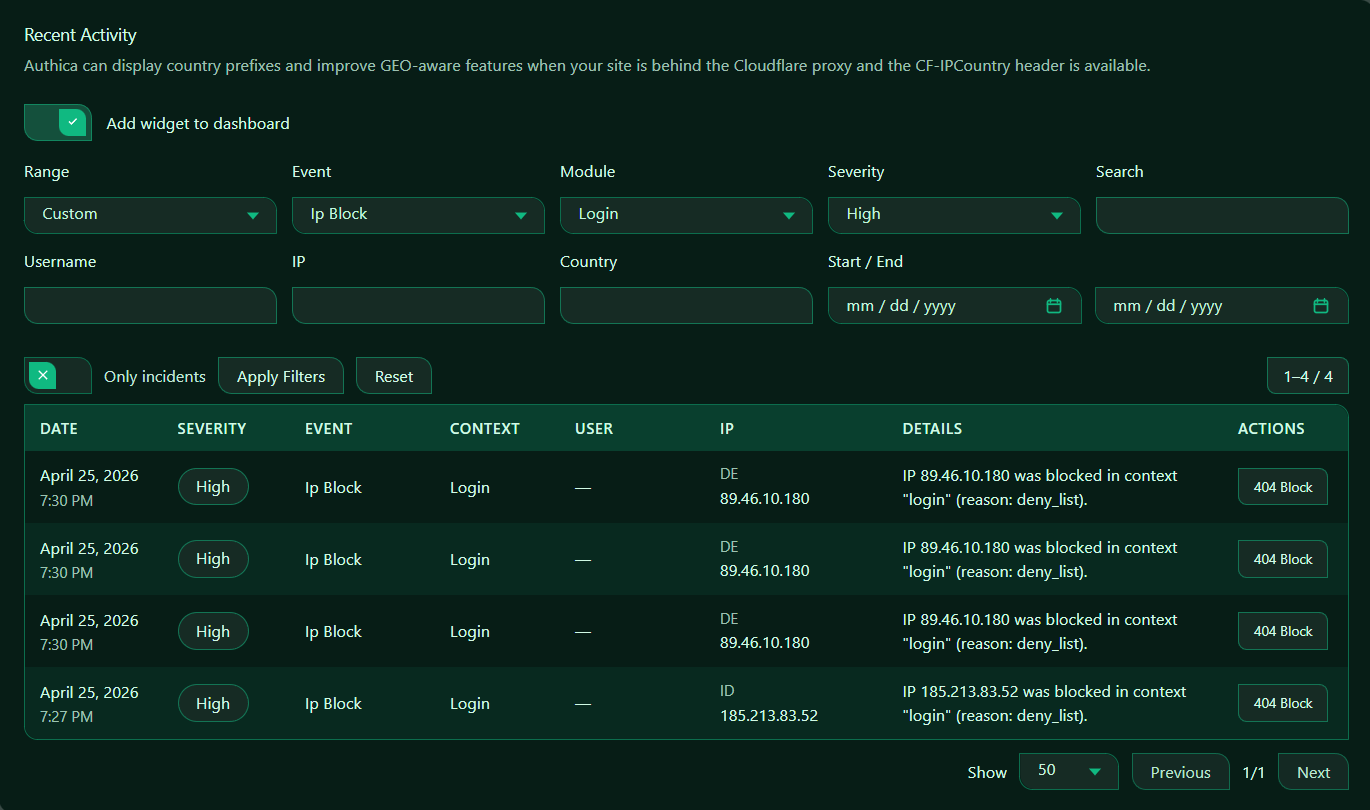The width and height of the screenshot is (1370, 810).
Task: Expand the Range dropdown set to Custom
Action: [150, 215]
